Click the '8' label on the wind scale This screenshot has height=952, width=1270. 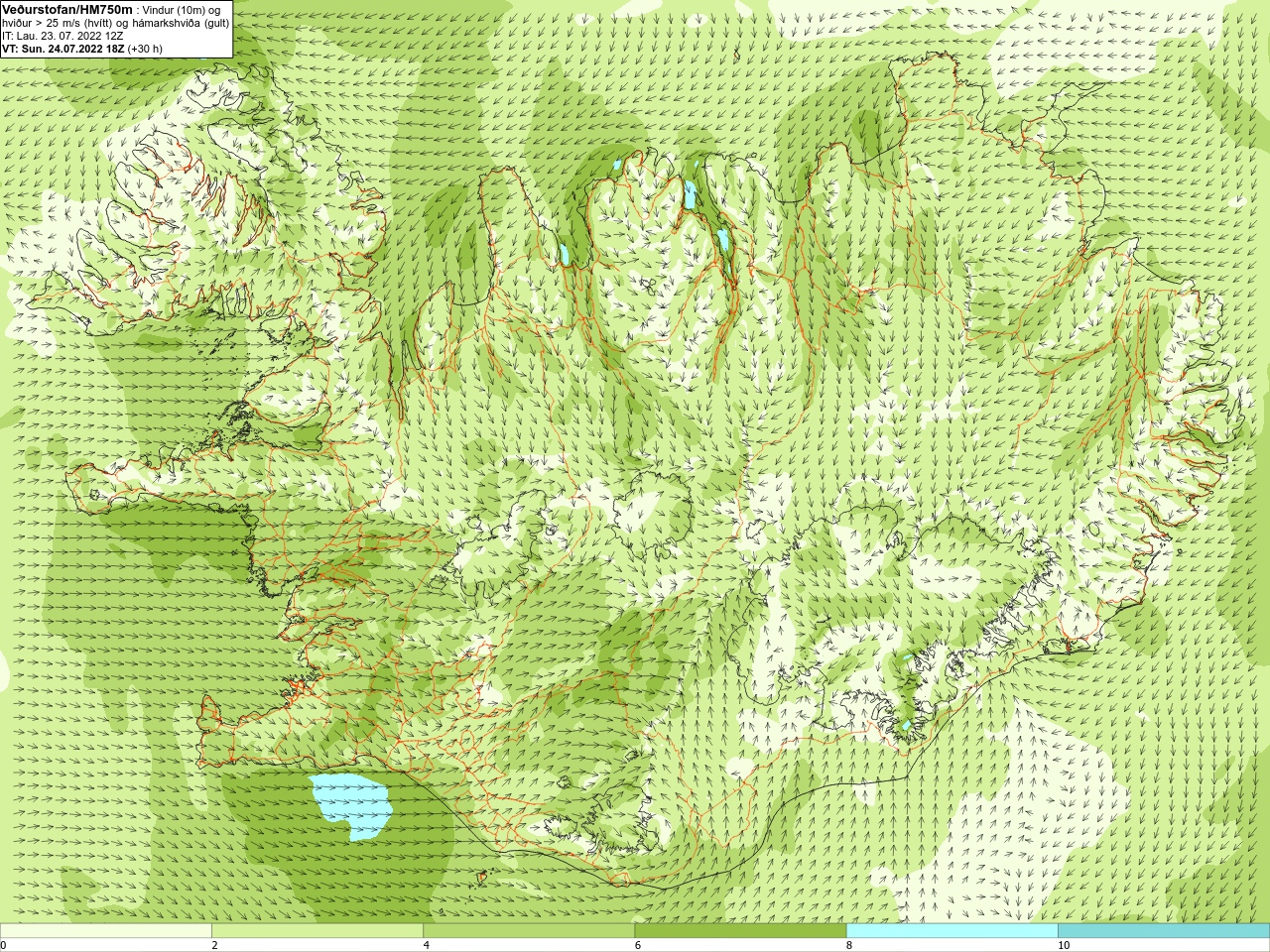pyautogui.click(x=849, y=945)
